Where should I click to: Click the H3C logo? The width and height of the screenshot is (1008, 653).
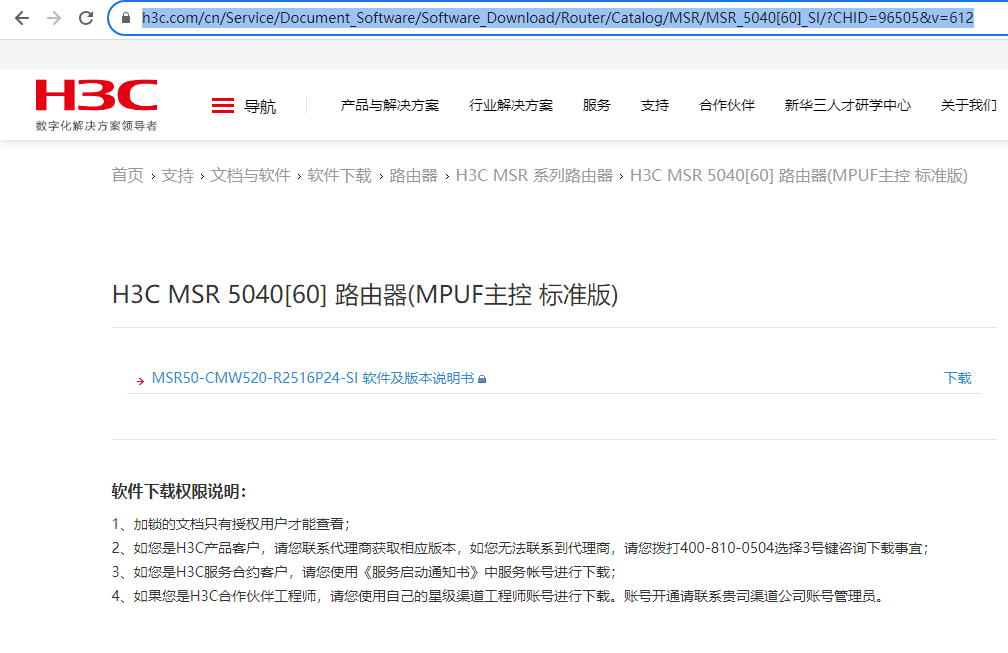tap(96, 95)
